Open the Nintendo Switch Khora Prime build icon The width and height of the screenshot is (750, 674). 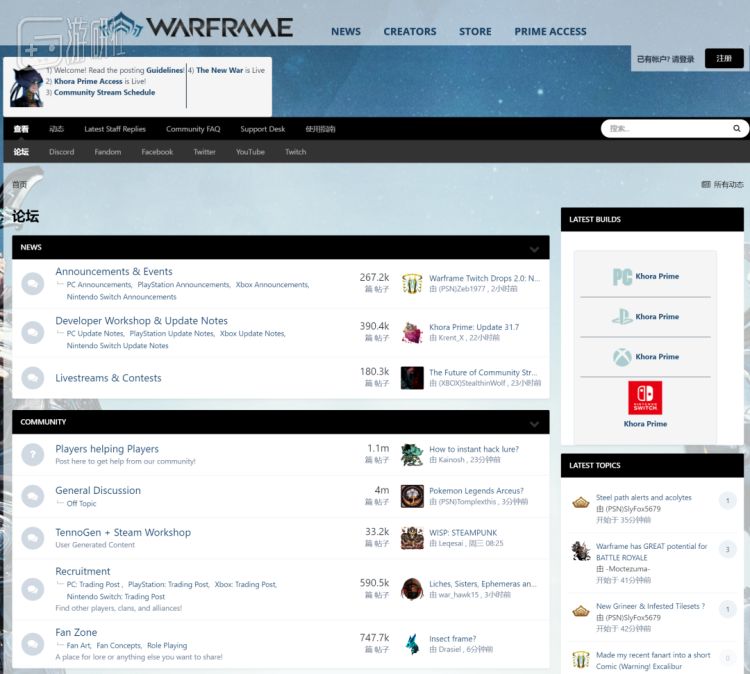645,398
